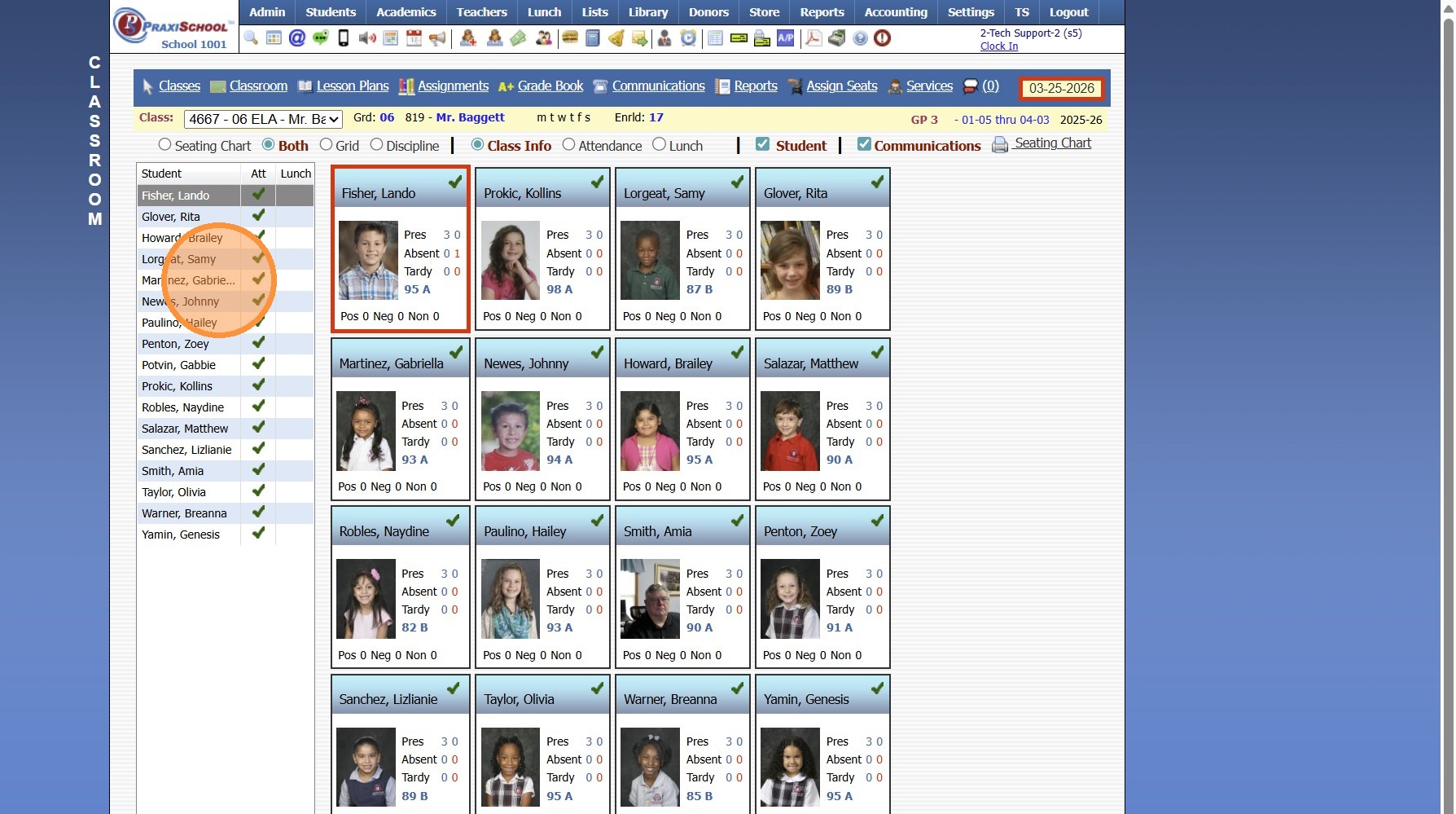Click the golden bell icon
The width and height of the screenshot is (1456, 814).
[616, 38]
